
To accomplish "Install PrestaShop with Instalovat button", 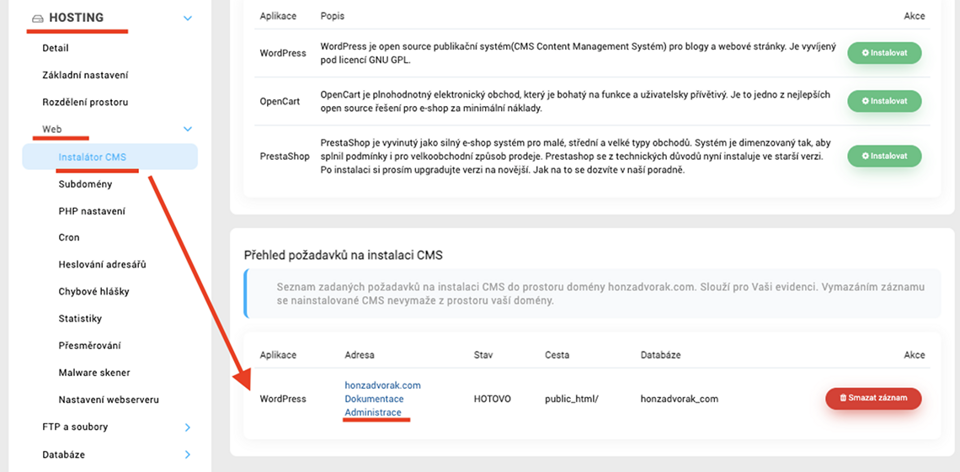I will pyautogui.click(x=884, y=156).
